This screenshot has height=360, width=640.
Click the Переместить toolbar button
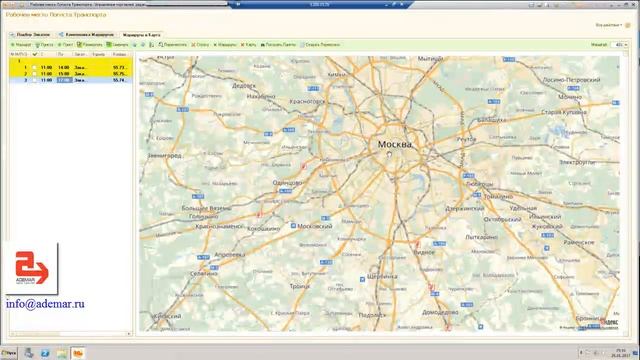173,44
